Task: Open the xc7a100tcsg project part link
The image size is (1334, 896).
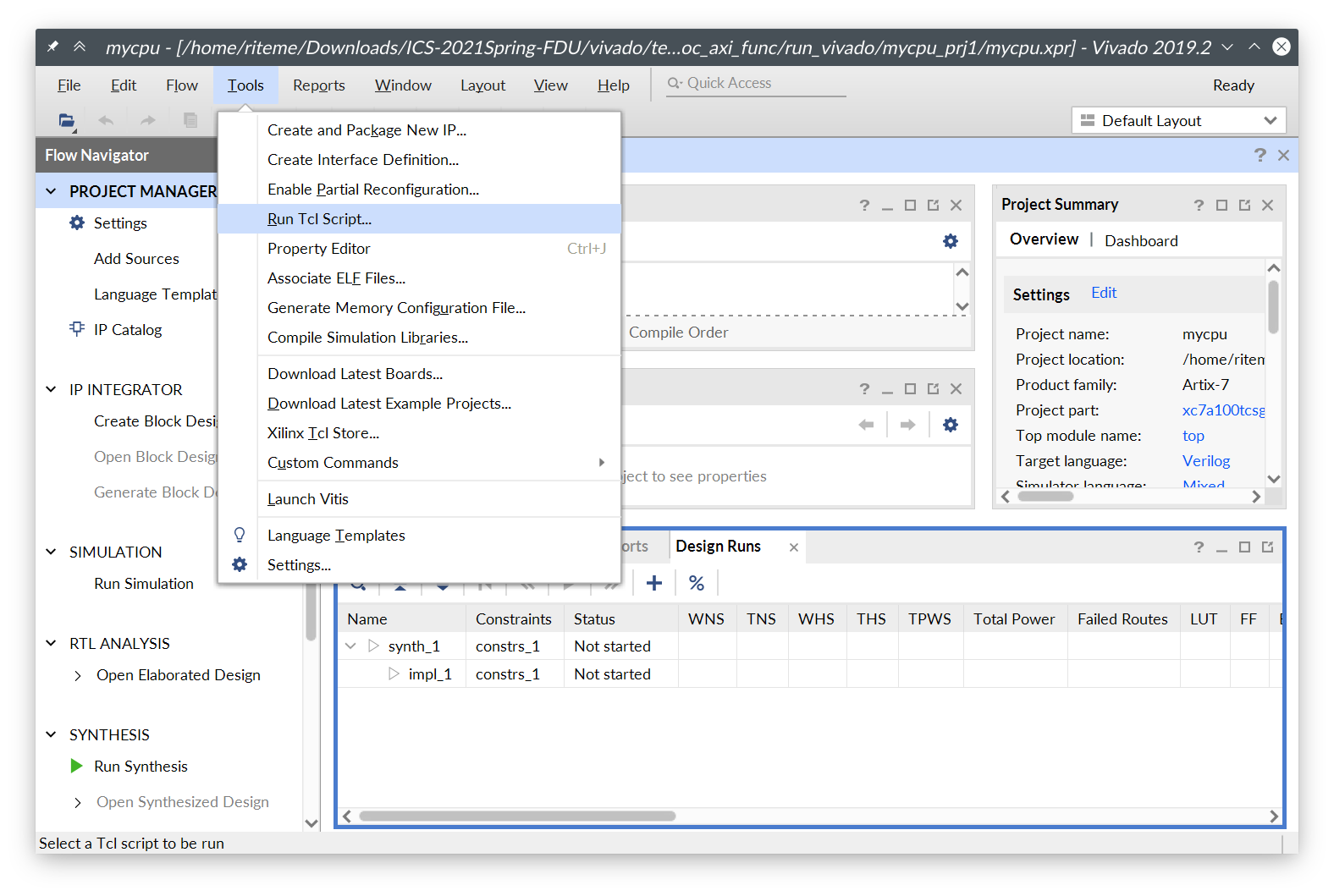Action: [1223, 410]
